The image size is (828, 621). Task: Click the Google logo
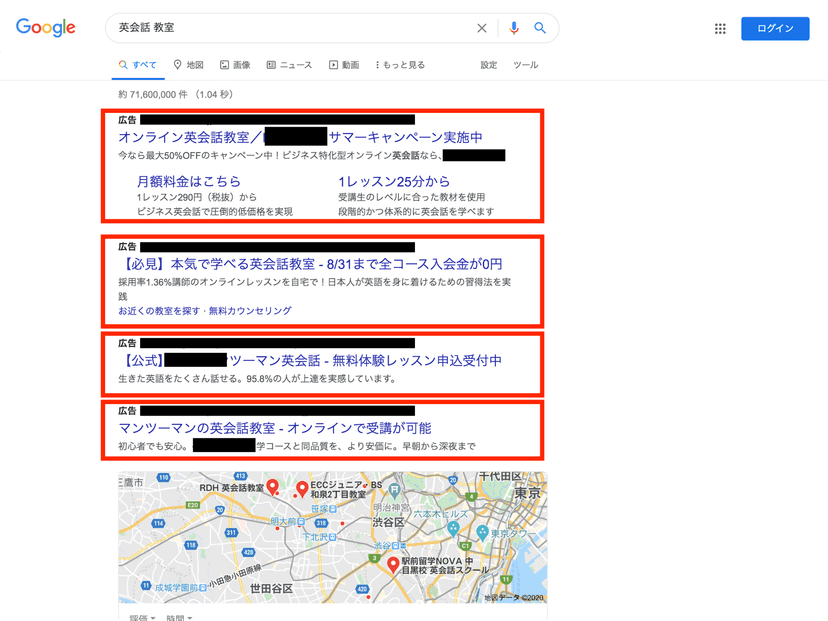[x=45, y=27]
